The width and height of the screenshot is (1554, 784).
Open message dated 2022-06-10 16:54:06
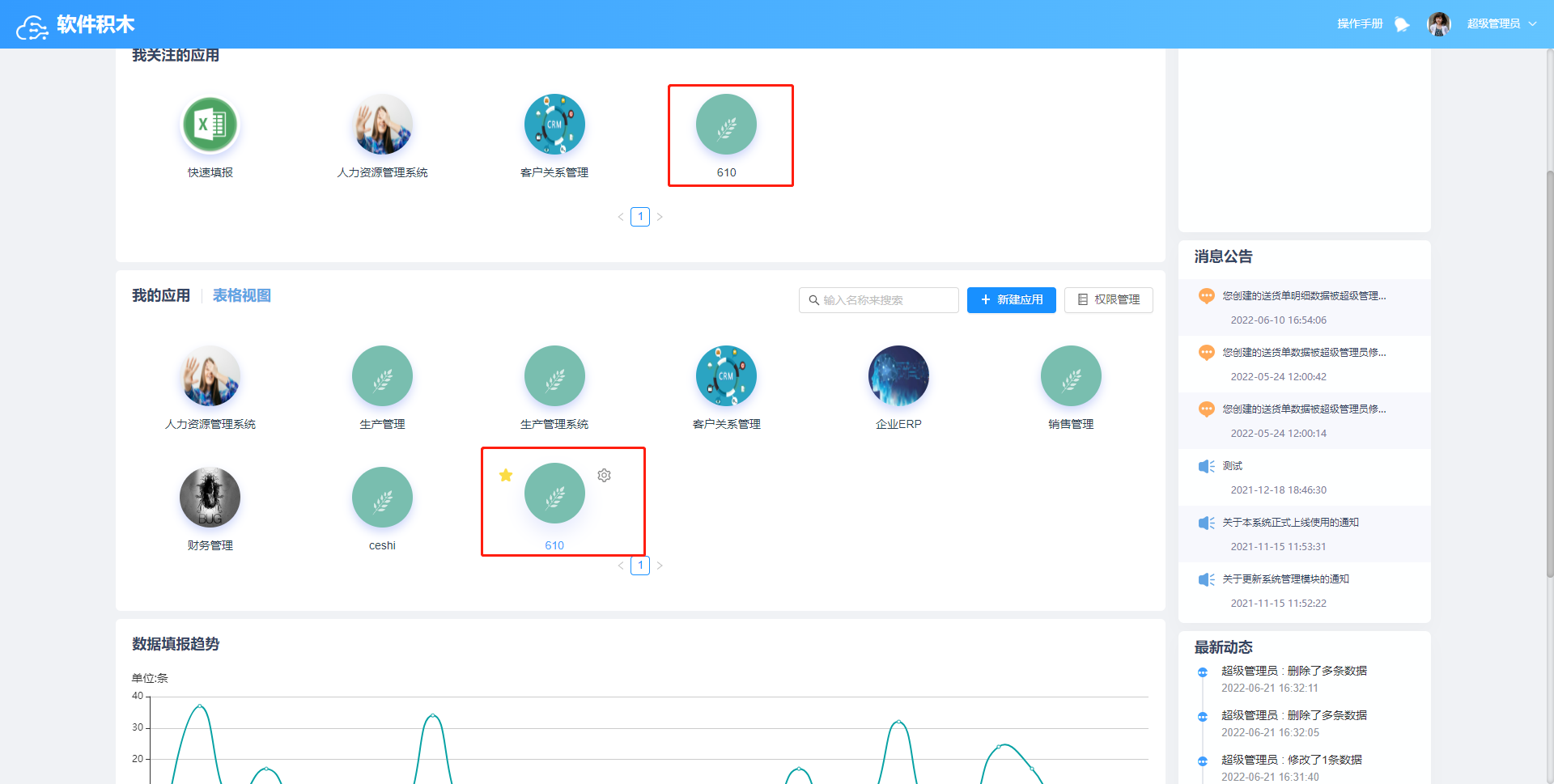[1304, 307]
